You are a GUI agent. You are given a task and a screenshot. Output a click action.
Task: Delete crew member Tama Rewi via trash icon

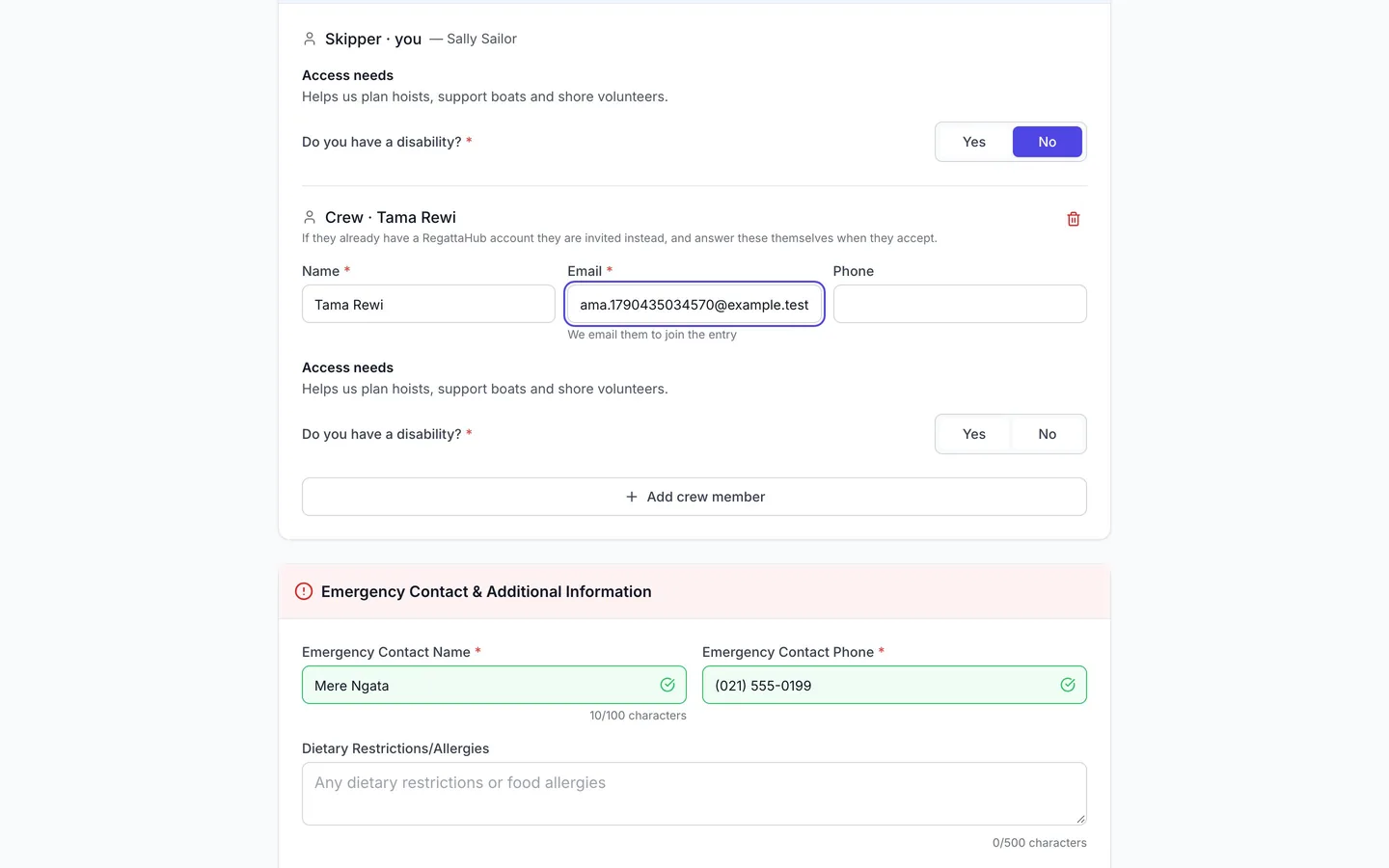(x=1074, y=219)
